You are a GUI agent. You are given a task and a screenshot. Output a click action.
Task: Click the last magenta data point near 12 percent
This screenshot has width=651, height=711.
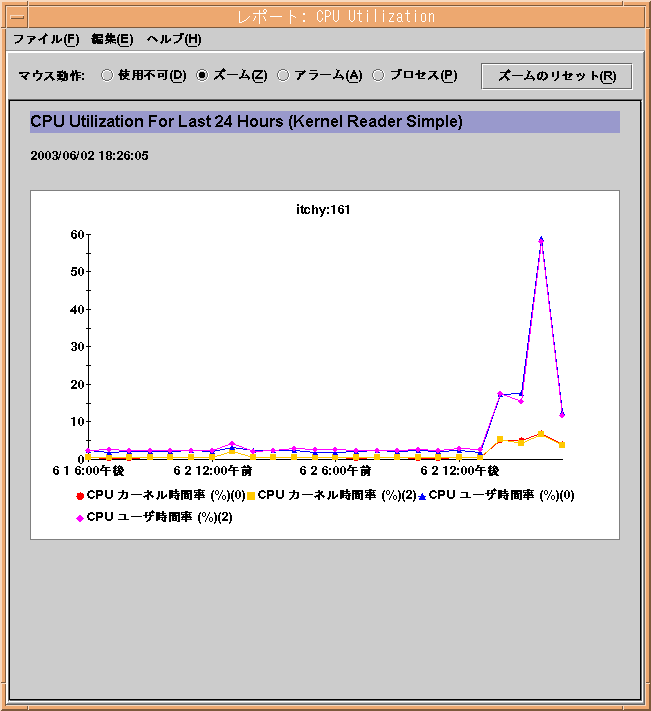562,414
